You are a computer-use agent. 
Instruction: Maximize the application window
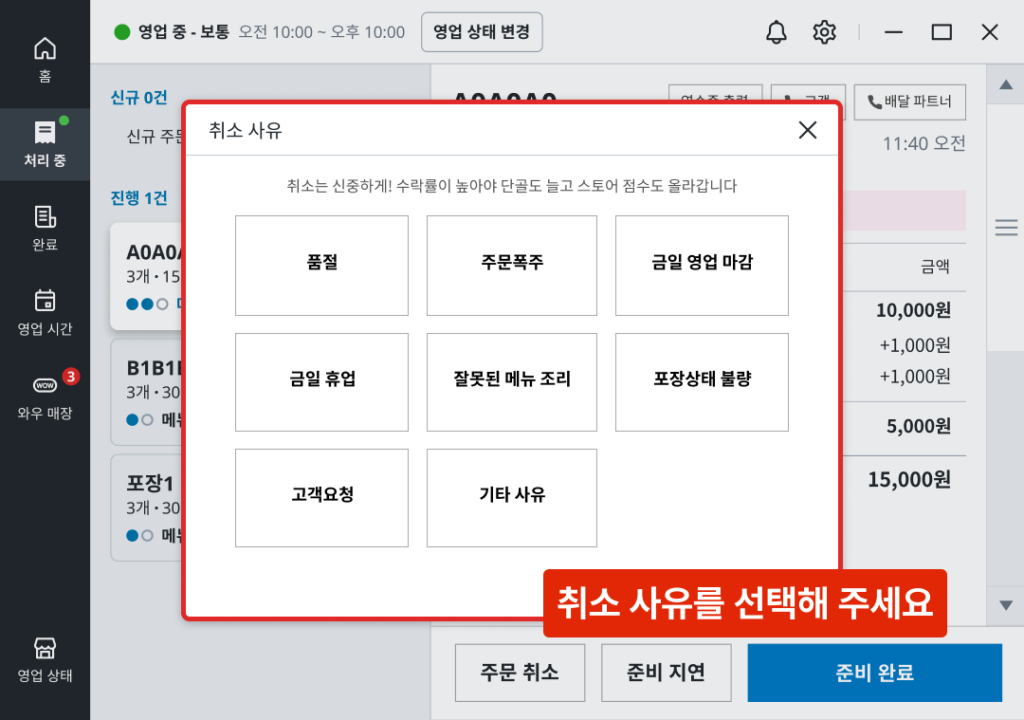(x=941, y=32)
